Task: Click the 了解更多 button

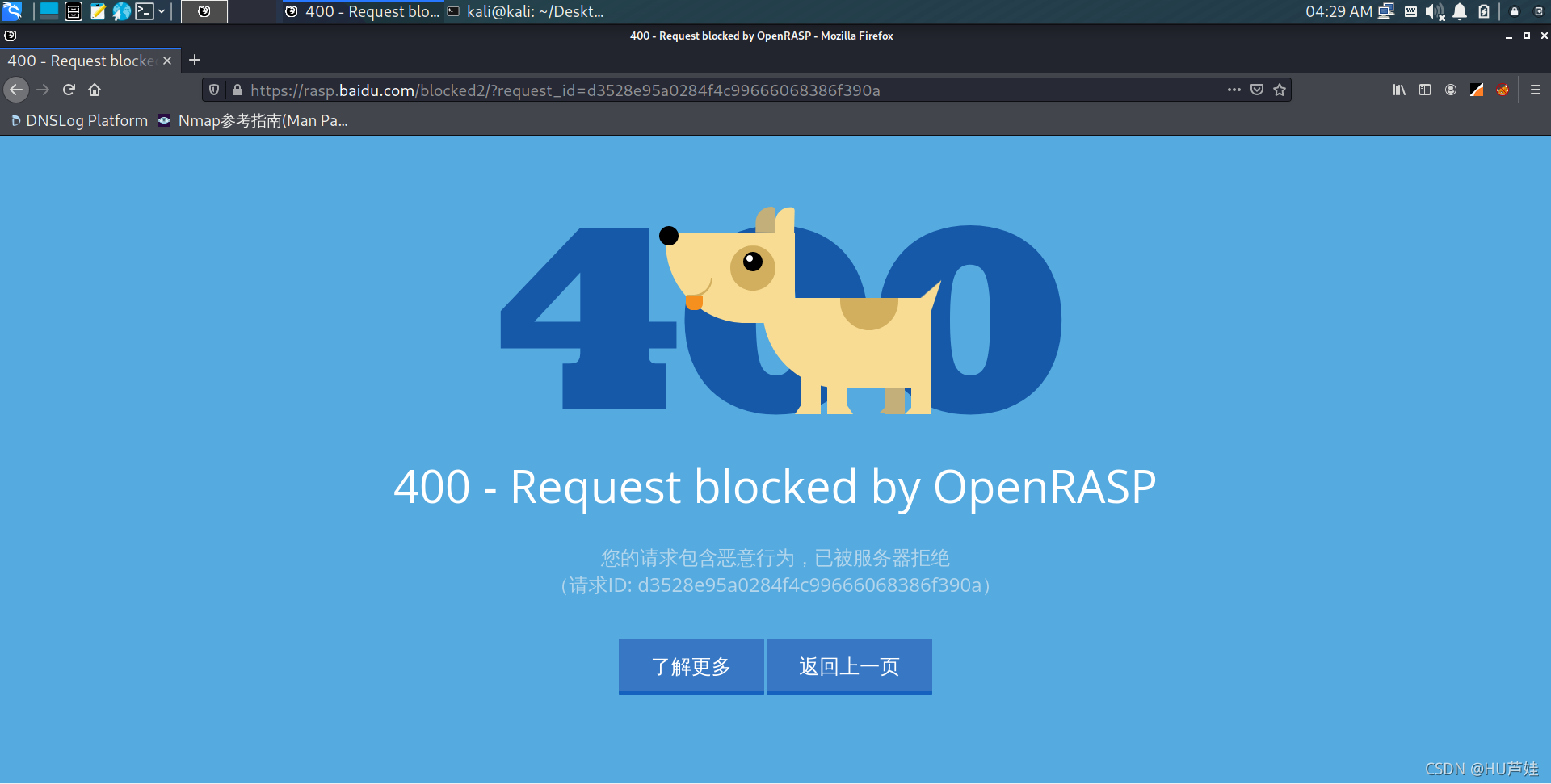Action: pyautogui.click(x=691, y=666)
